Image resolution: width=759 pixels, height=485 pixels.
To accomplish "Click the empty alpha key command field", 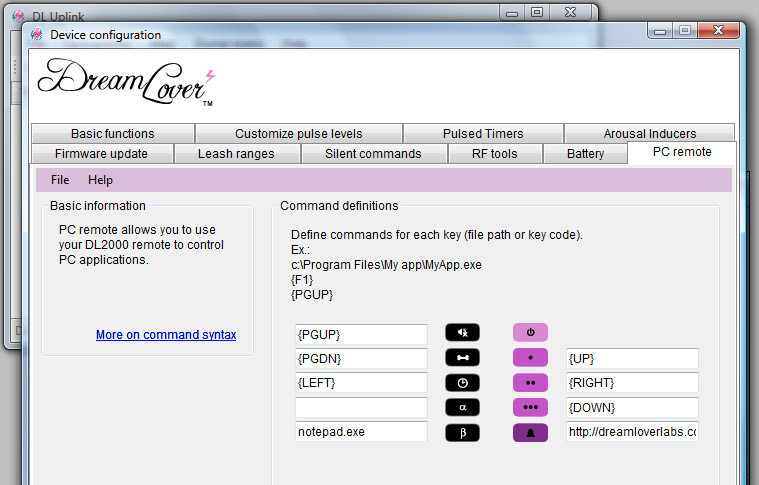I will pyautogui.click(x=361, y=407).
